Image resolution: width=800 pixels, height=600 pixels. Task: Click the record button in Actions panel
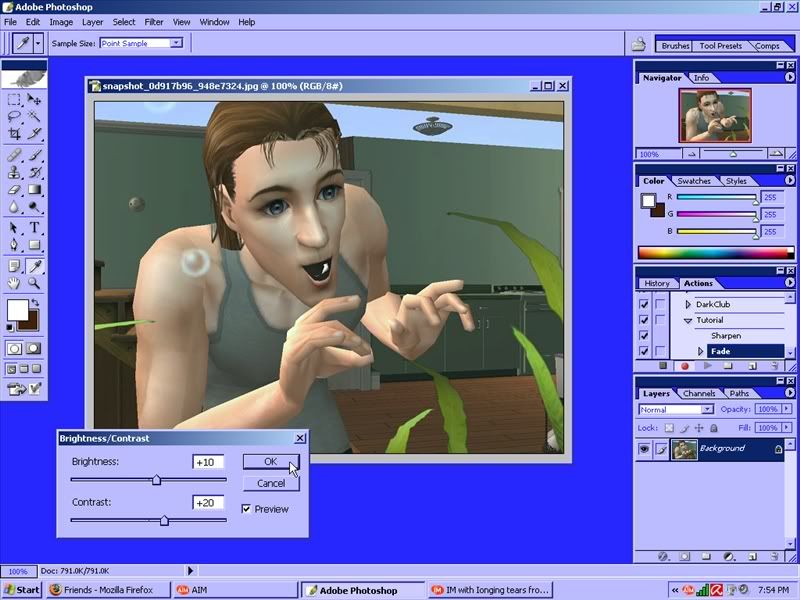click(x=685, y=366)
